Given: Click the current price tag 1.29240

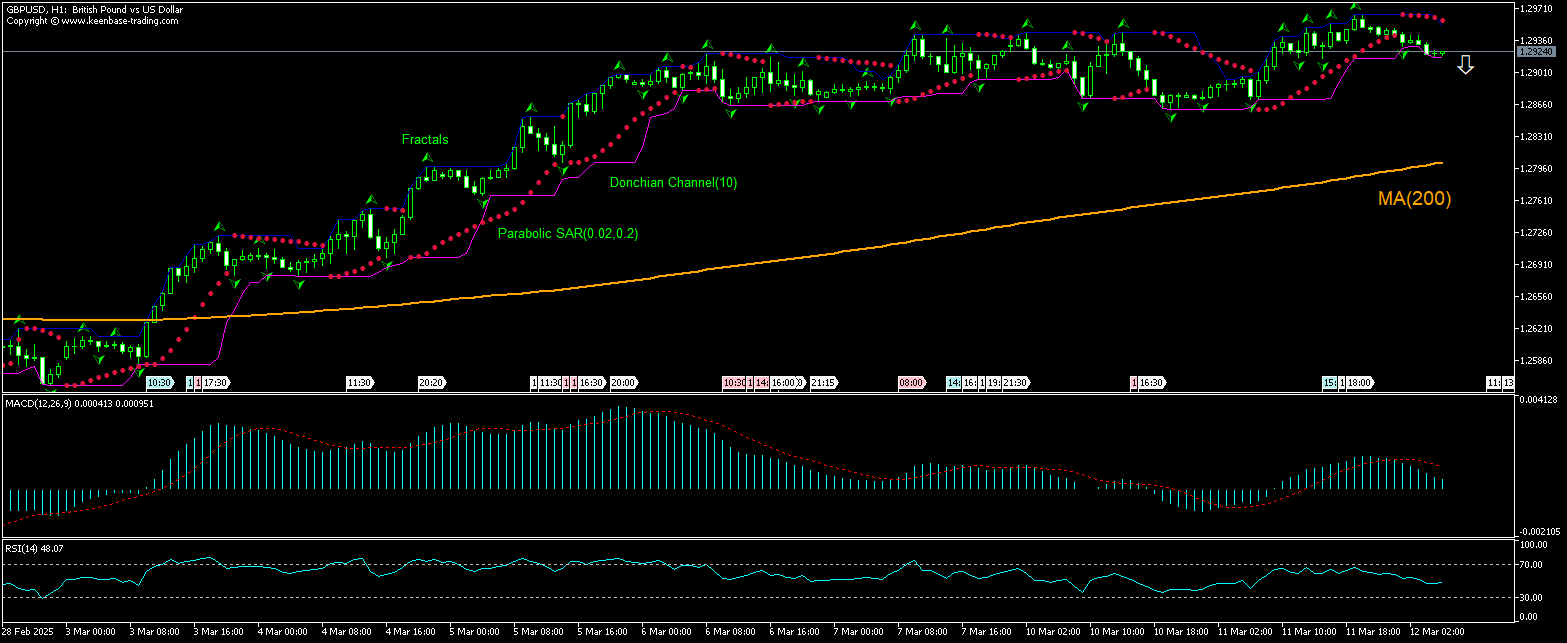Looking at the screenshot, I should coord(1535,51).
